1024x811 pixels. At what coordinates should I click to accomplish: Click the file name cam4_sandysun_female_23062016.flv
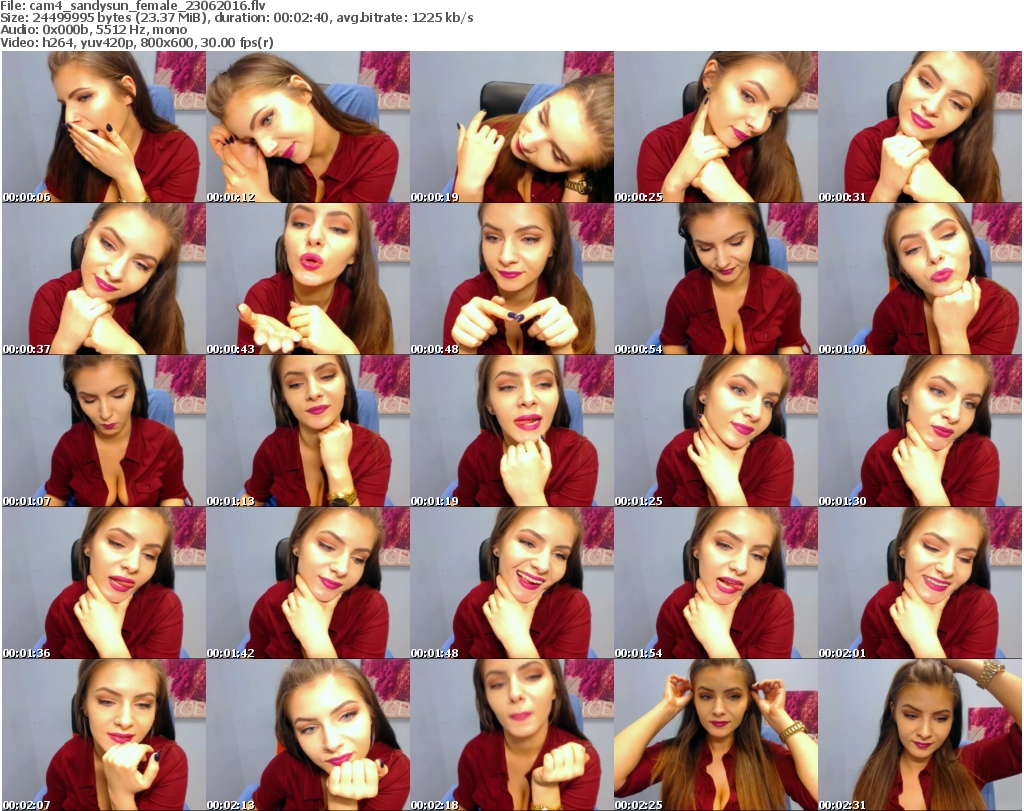(x=148, y=6)
